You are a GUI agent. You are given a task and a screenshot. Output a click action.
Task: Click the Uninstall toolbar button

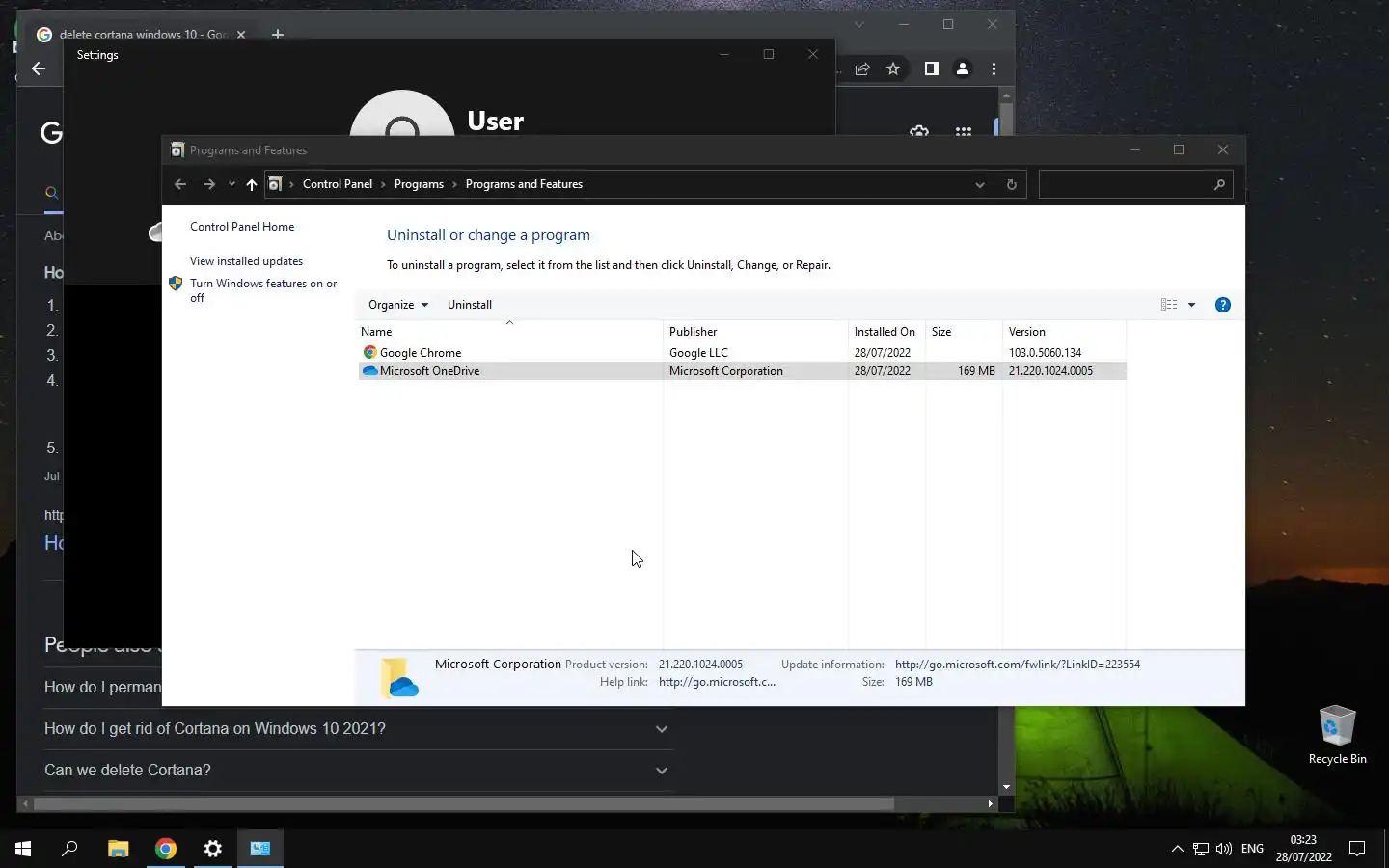[470, 305]
